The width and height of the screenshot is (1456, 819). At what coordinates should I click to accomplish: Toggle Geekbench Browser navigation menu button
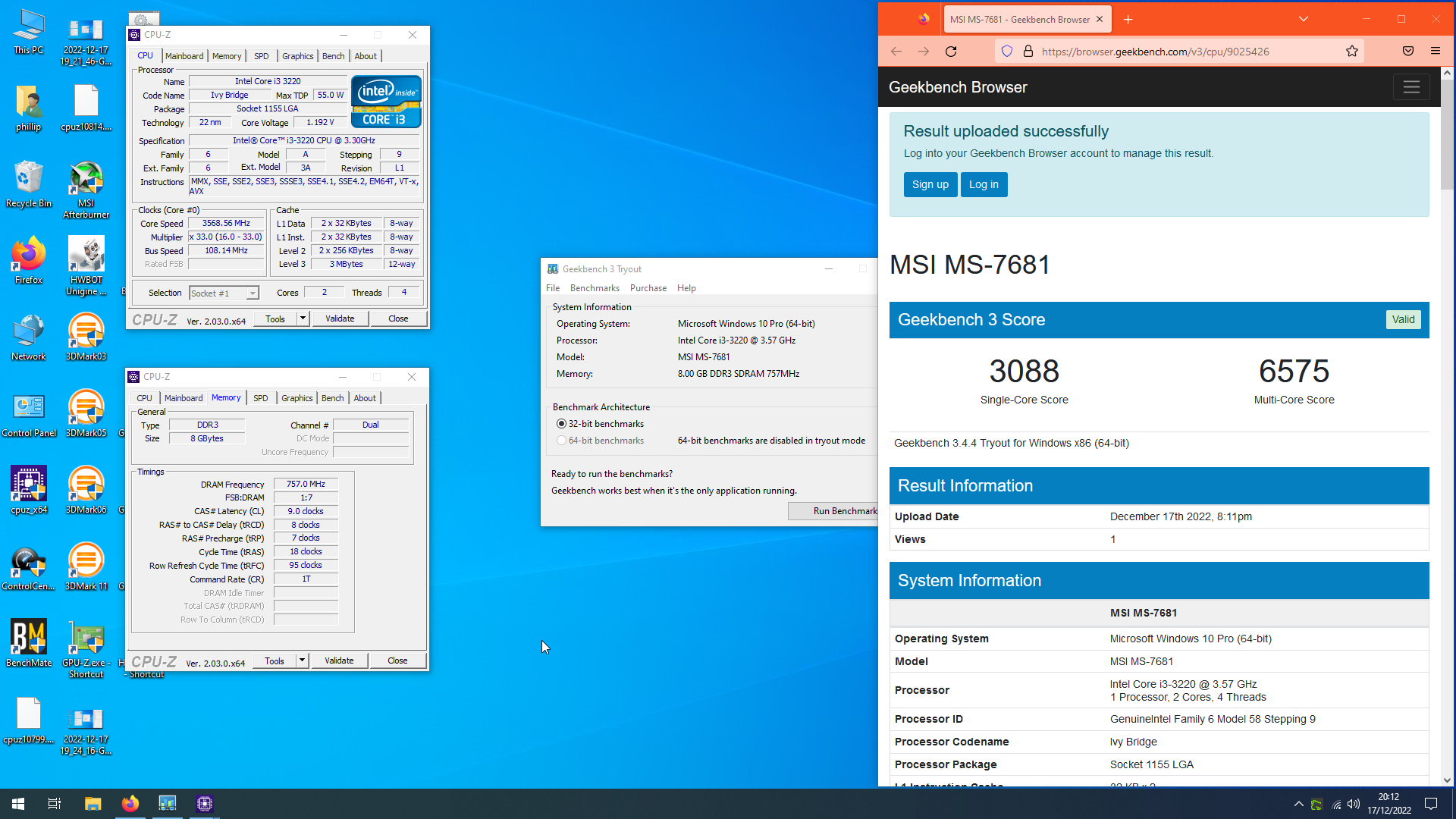[1411, 87]
